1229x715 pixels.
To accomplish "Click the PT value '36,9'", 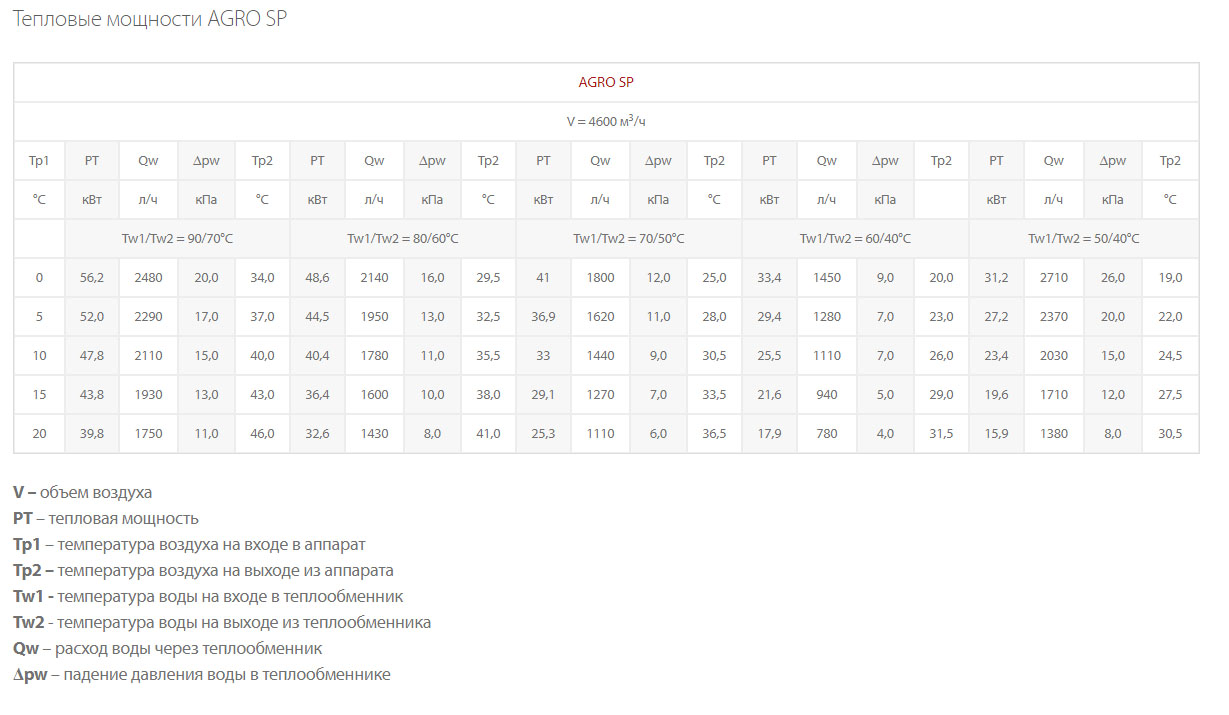I will click(x=543, y=316).
